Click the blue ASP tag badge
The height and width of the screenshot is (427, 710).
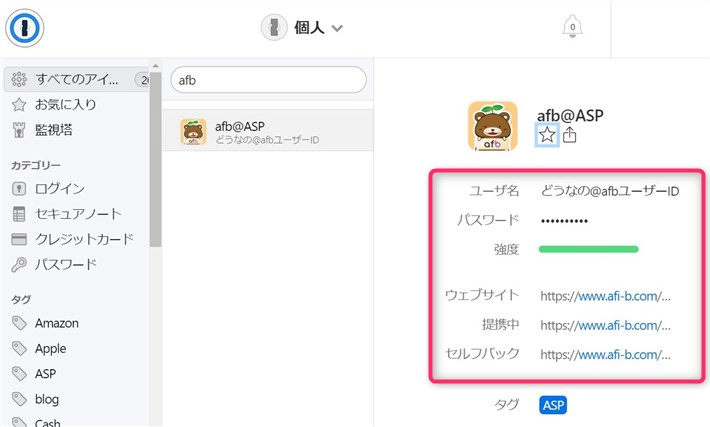(553, 405)
